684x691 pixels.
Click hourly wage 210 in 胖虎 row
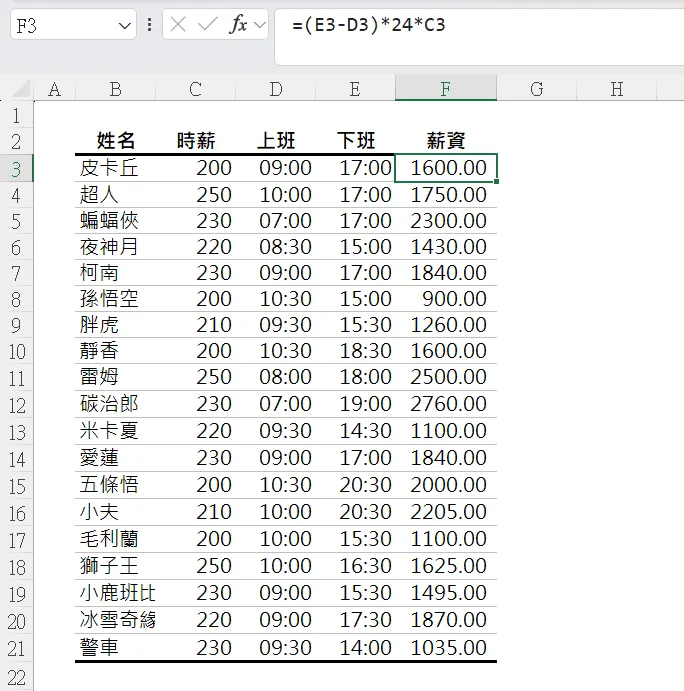pos(196,325)
